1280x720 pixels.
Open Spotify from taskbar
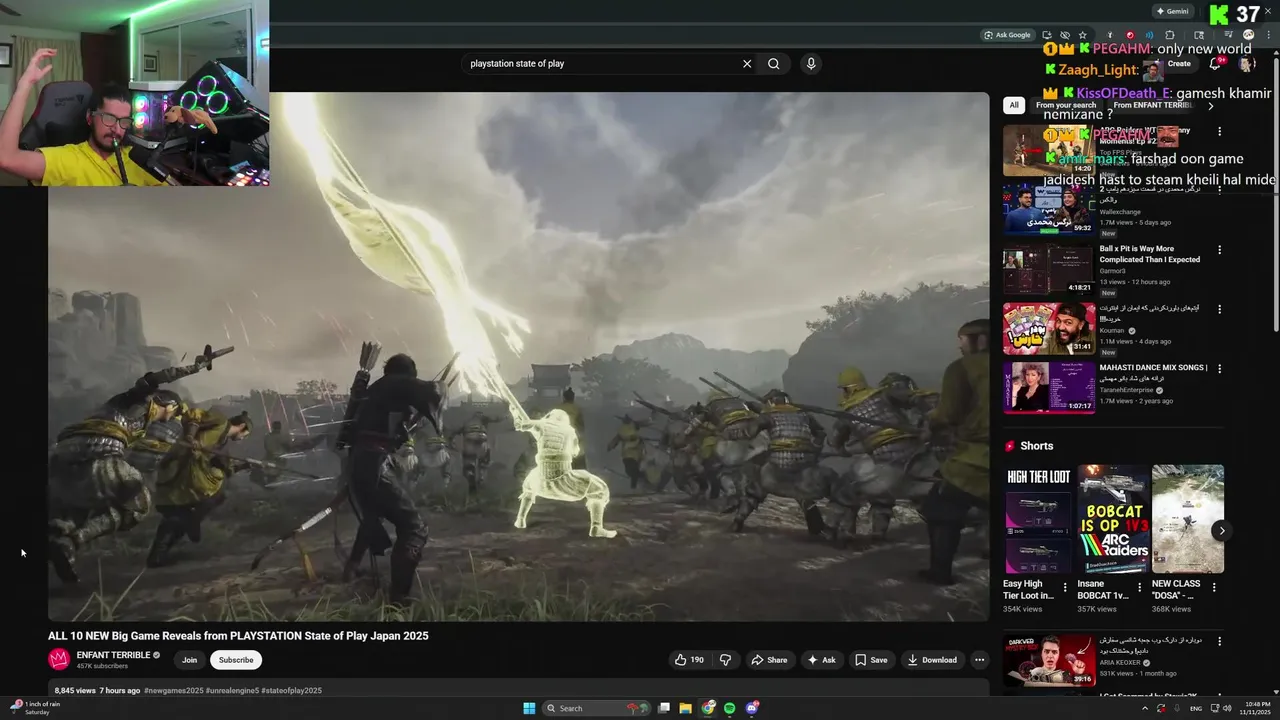(730, 708)
